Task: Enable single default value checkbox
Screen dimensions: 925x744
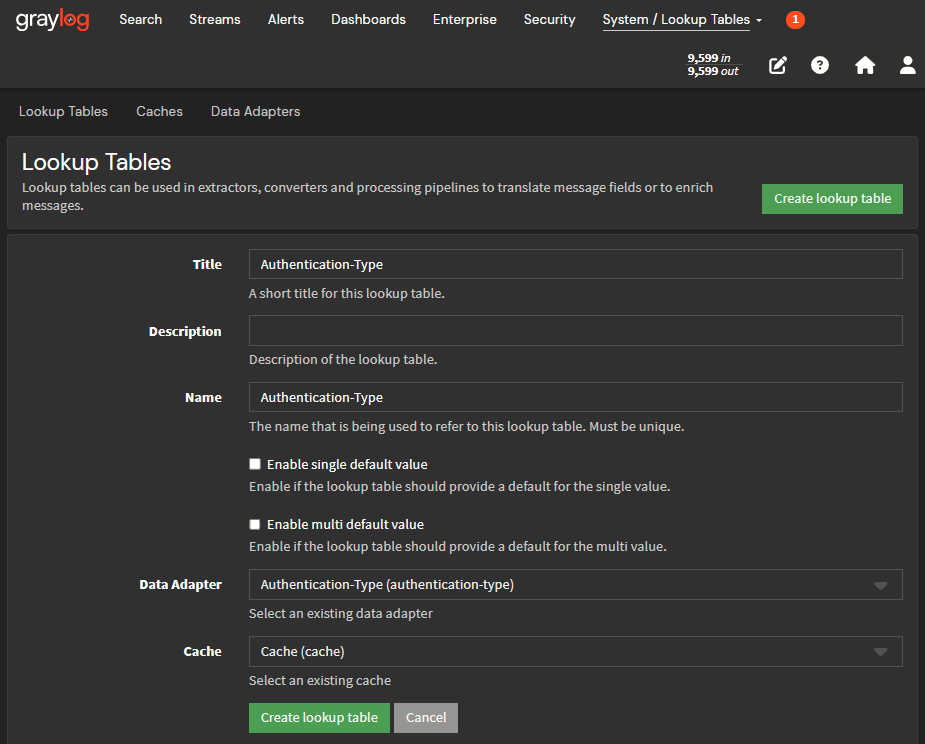Action: 255,464
